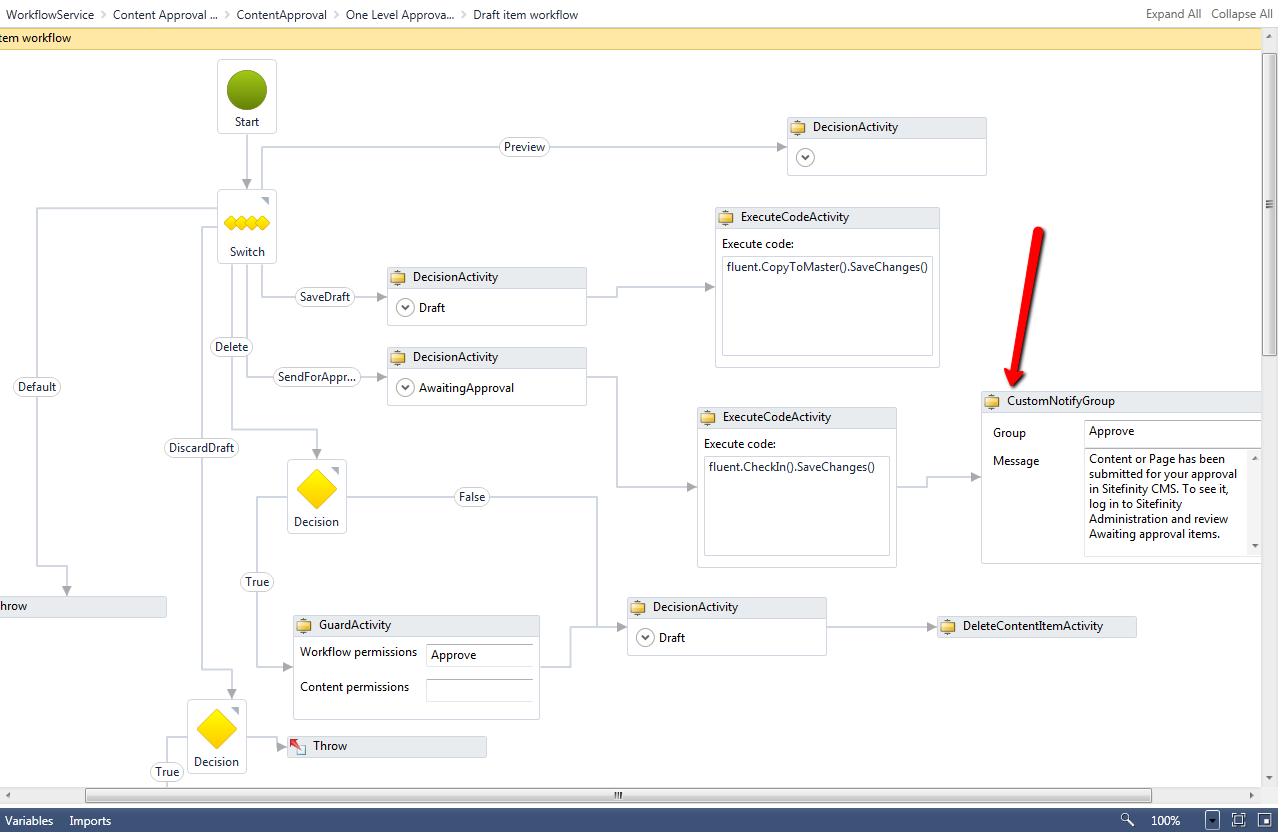This screenshot has width=1278, height=832.
Task: Expand the Preview DecisionActivity chevron
Action: (x=805, y=157)
